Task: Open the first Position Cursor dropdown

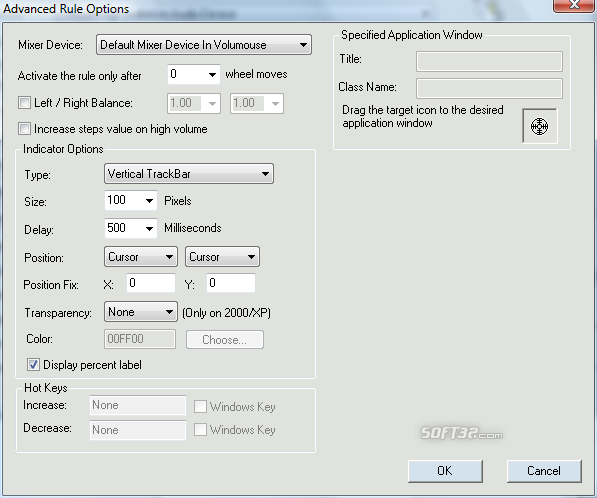Action: coord(141,257)
